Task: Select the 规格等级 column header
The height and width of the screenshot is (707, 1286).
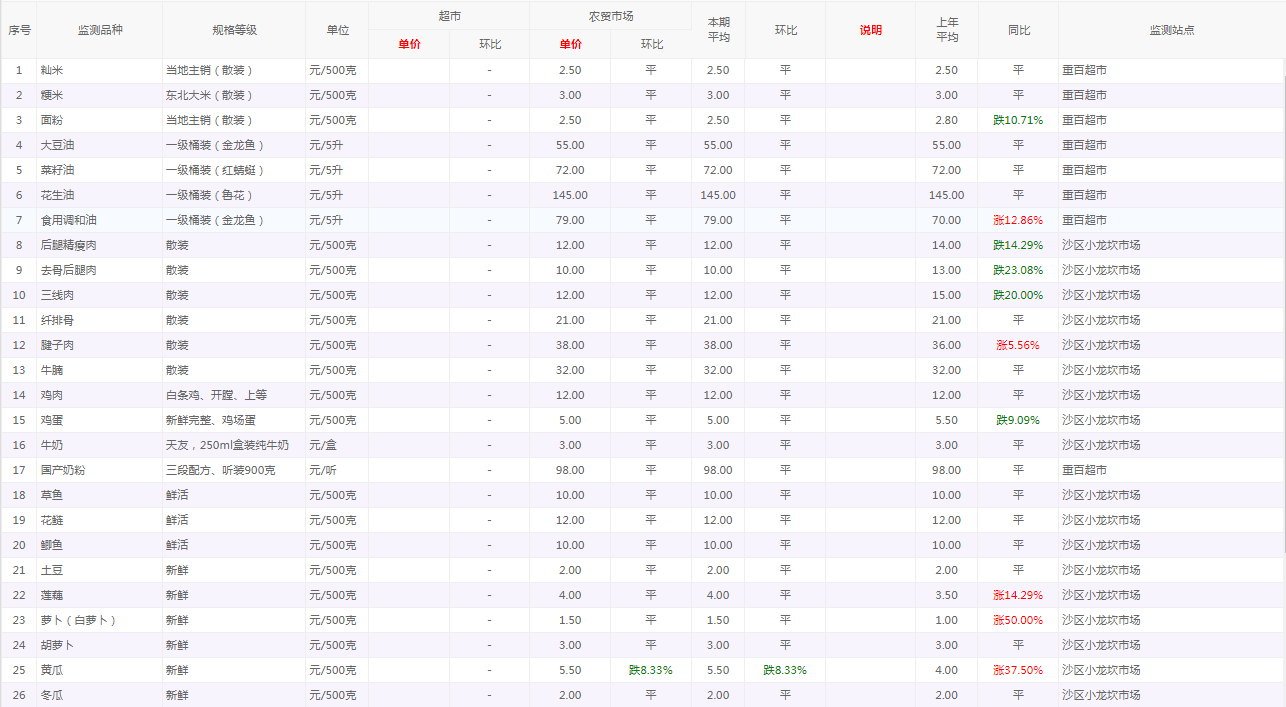Action: coord(234,30)
